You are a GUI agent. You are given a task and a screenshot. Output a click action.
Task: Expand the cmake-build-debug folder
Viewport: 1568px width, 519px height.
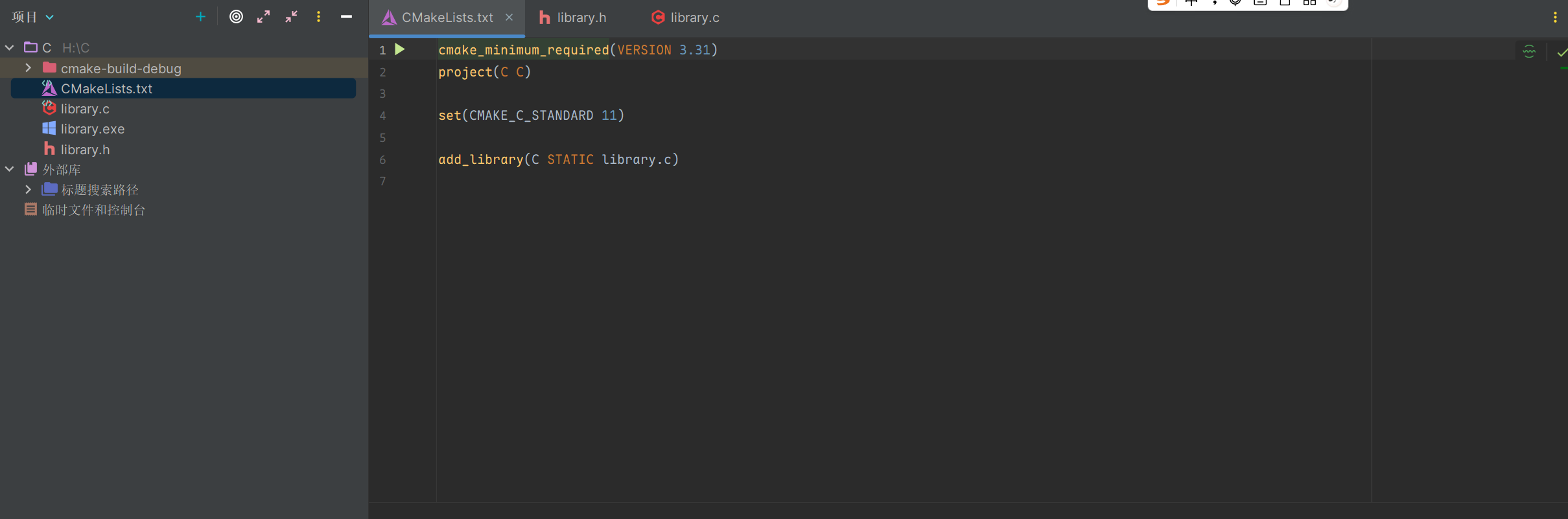[28, 68]
